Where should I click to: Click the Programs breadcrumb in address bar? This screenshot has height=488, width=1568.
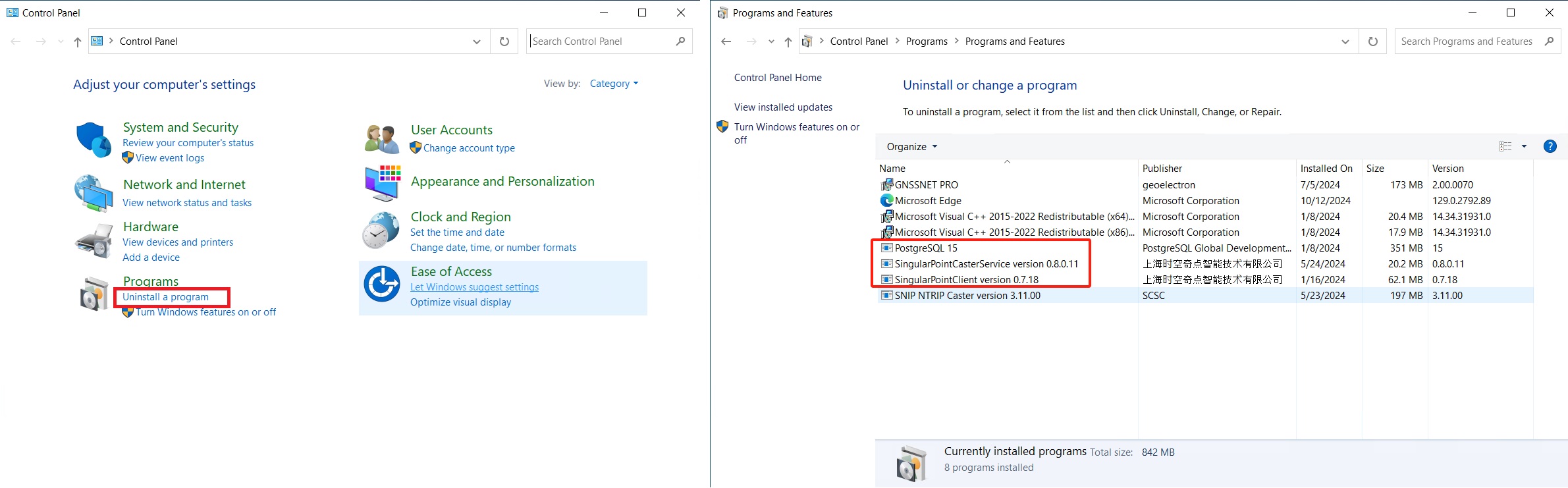[926, 41]
